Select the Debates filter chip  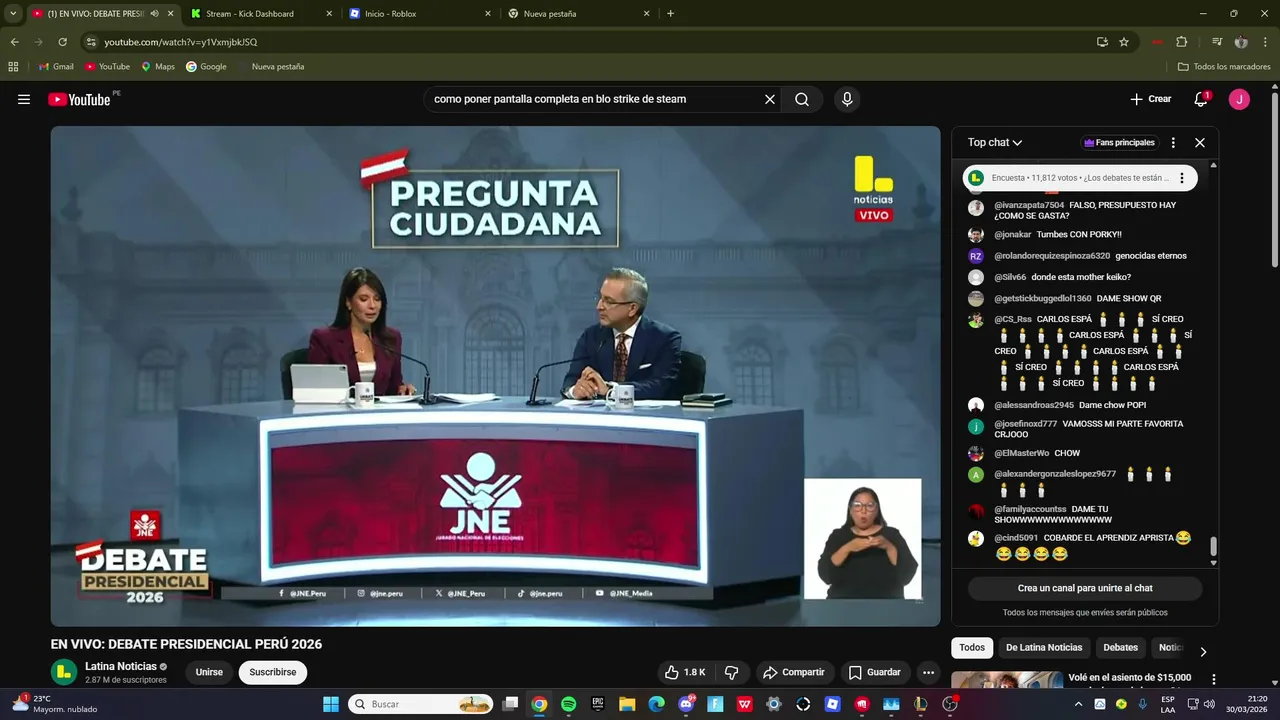pyautogui.click(x=1120, y=647)
